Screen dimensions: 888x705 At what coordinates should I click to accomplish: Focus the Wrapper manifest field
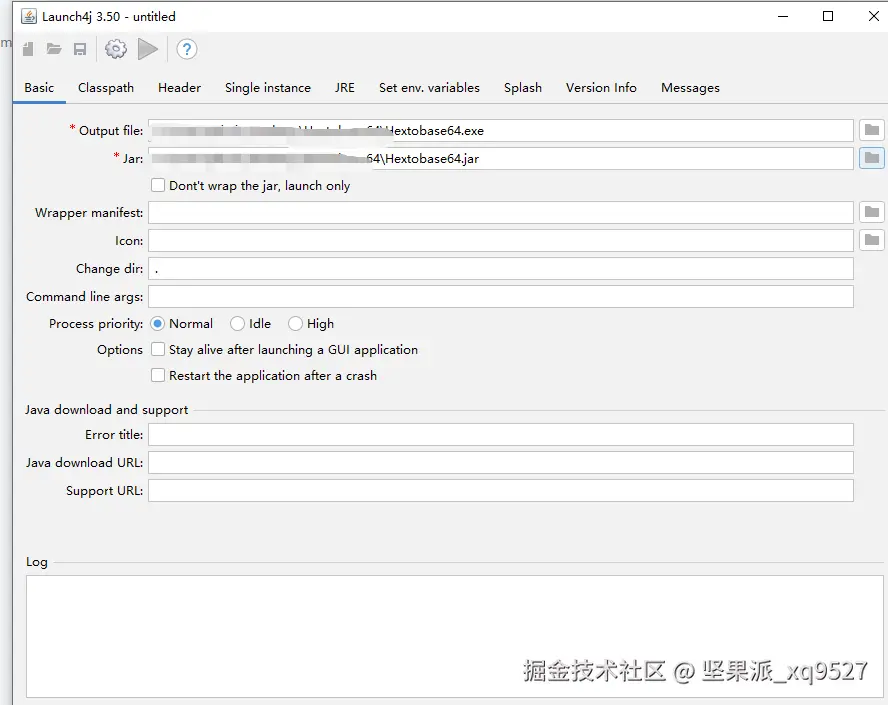click(x=501, y=212)
